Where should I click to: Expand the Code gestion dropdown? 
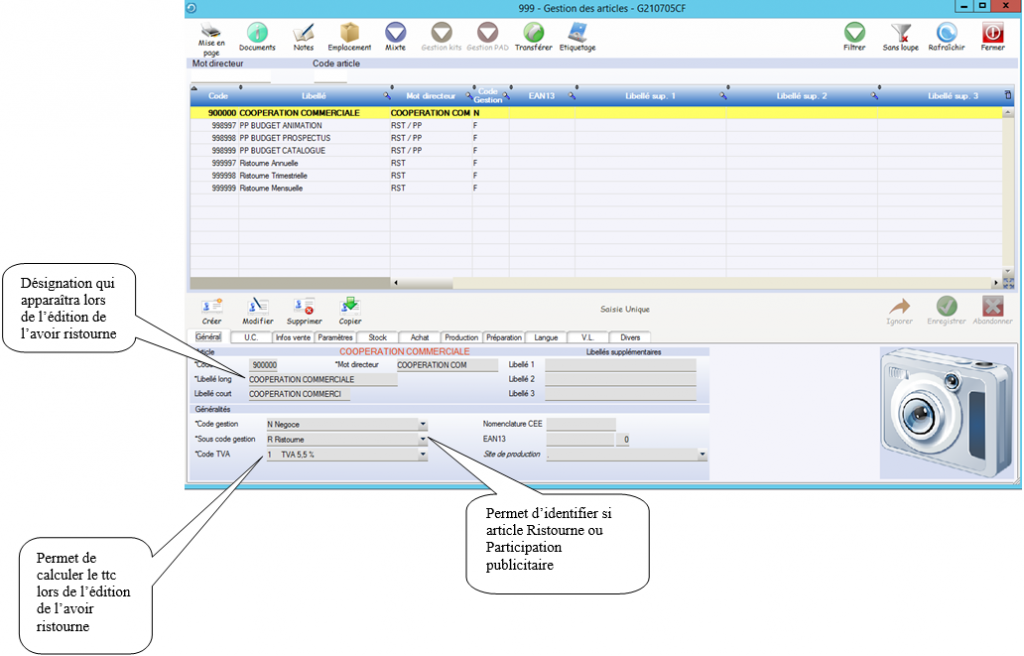[423, 424]
